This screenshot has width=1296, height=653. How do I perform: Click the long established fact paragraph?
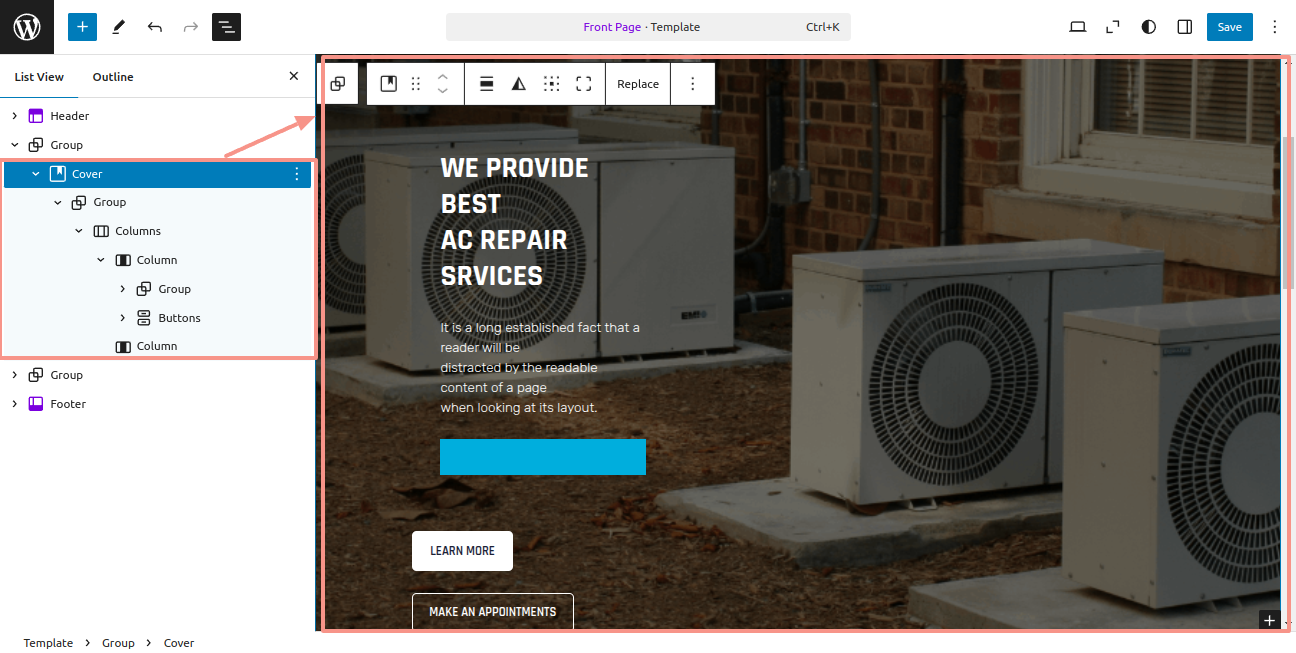(x=540, y=367)
